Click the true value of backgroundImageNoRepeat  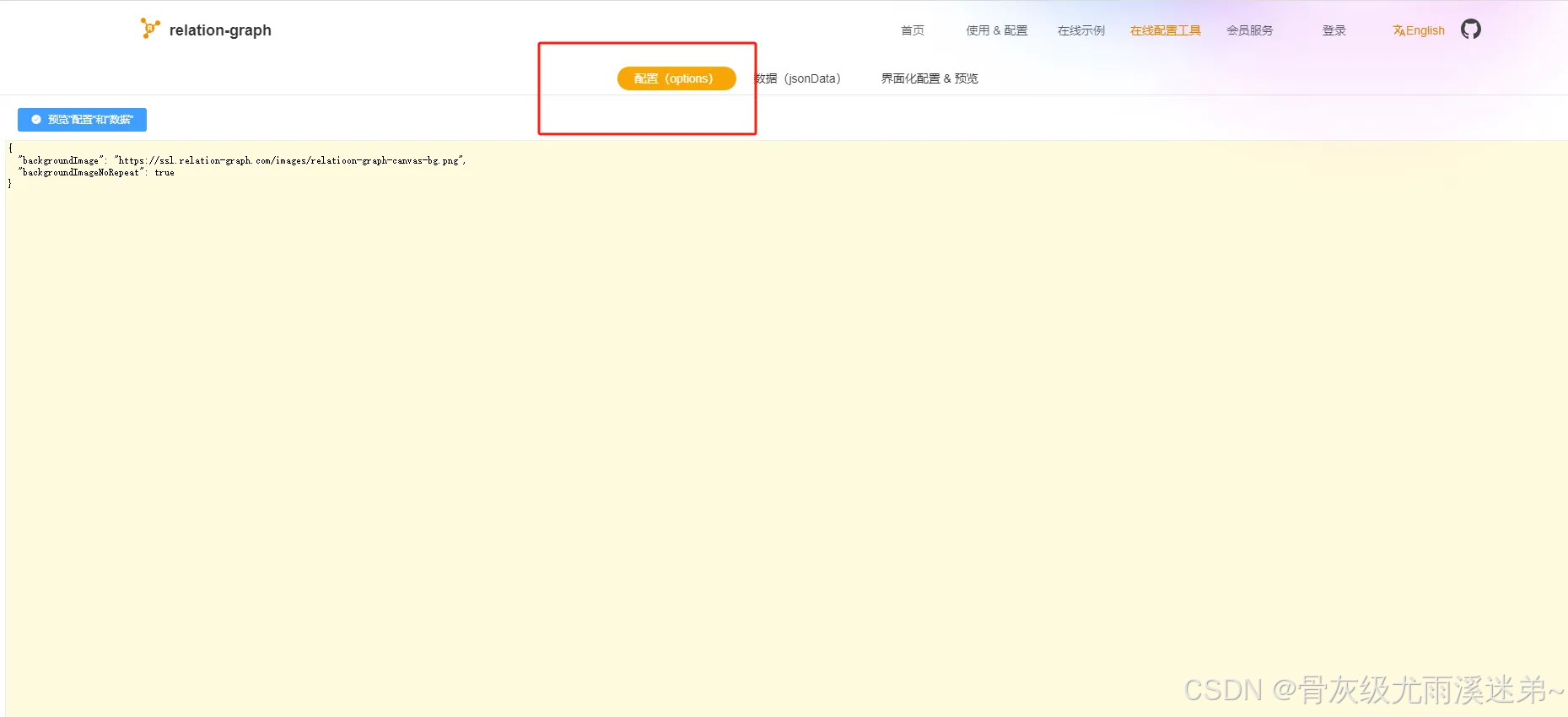(164, 172)
